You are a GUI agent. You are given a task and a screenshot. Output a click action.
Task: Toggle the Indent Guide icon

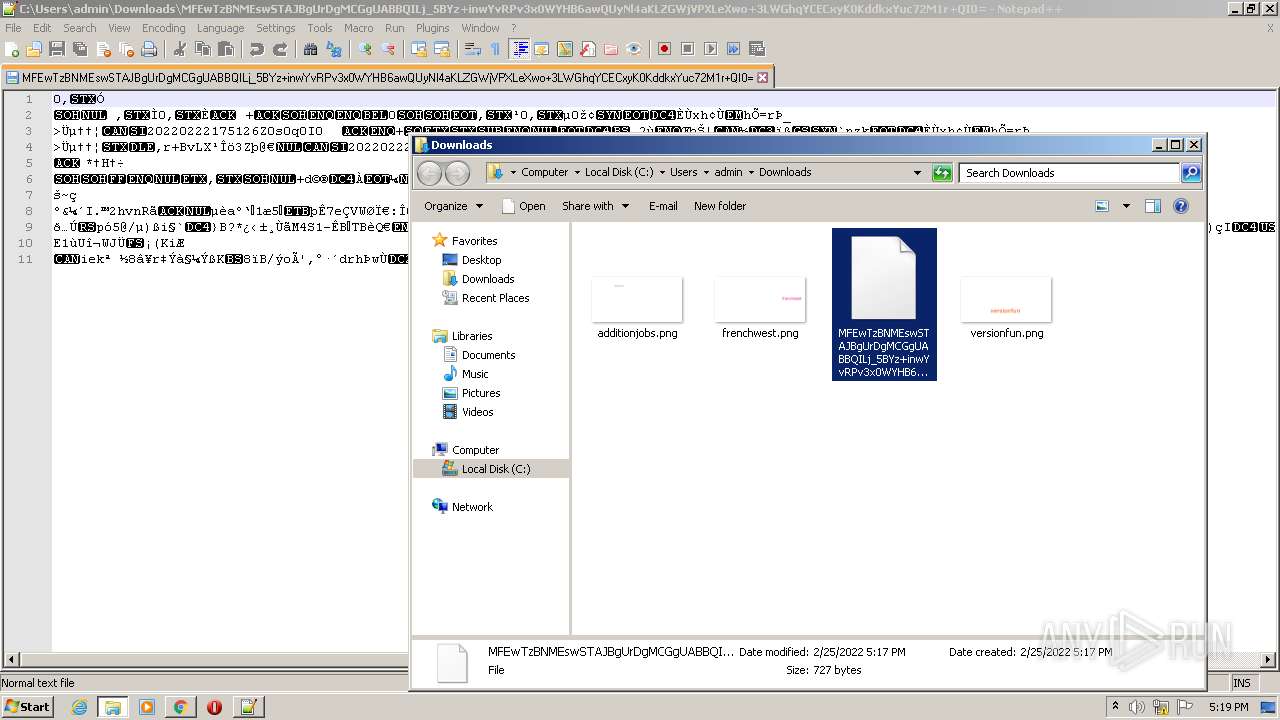[520, 49]
